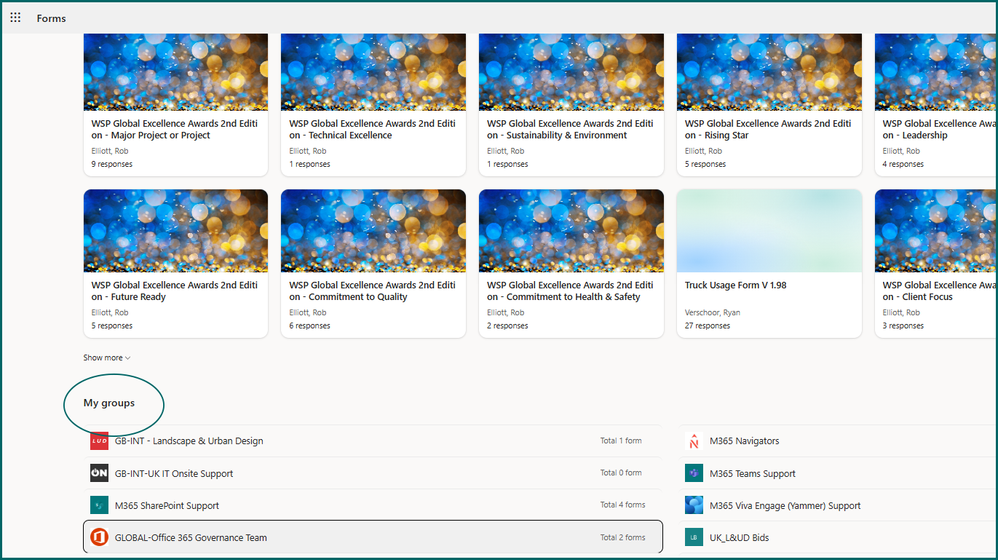Click the UK_L&UD Bids group icon
Image resolution: width=998 pixels, height=560 pixels.
(x=694, y=537)
